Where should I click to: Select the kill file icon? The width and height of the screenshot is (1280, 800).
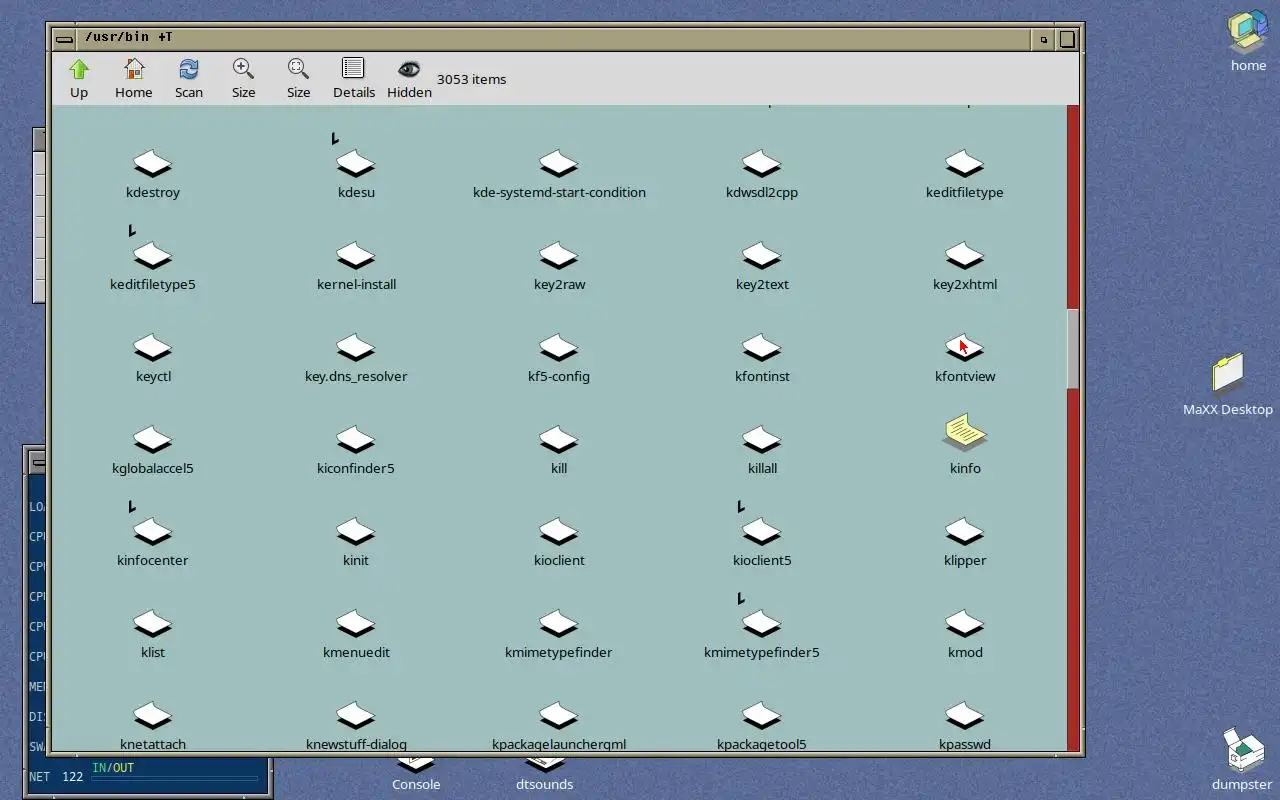point(559,440)
